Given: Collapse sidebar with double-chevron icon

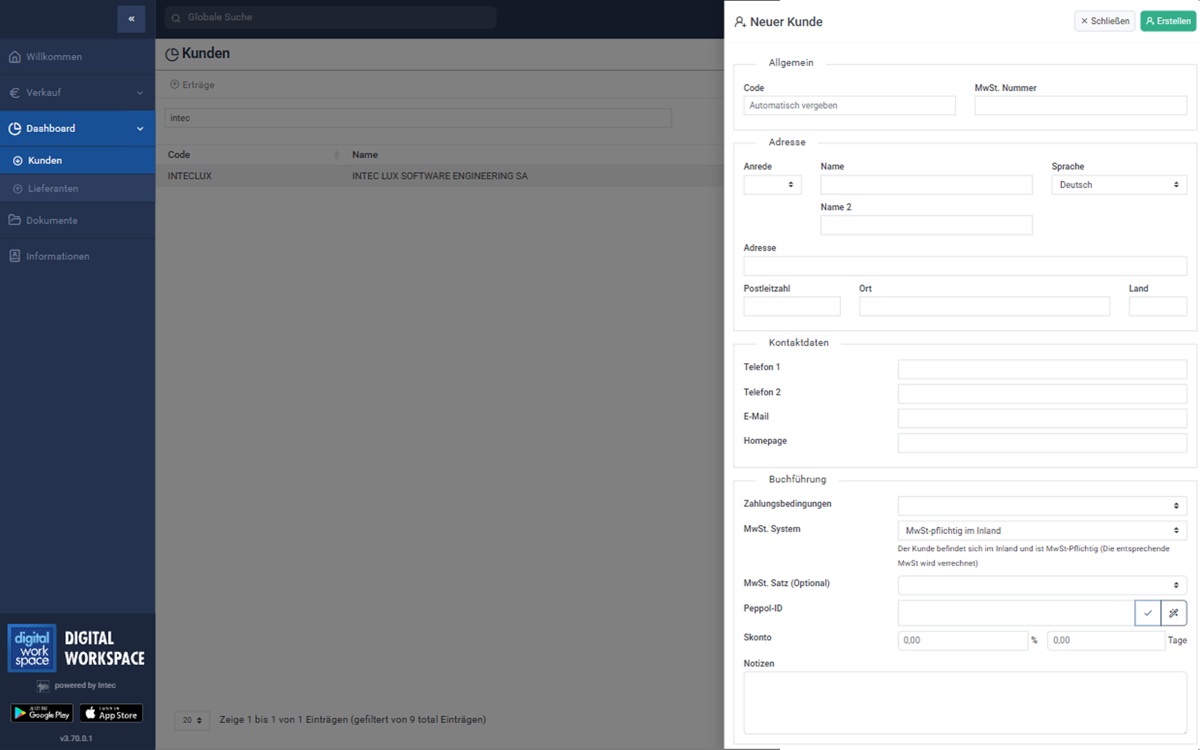Looking at the screenshot, I should [x=131, y=18].
